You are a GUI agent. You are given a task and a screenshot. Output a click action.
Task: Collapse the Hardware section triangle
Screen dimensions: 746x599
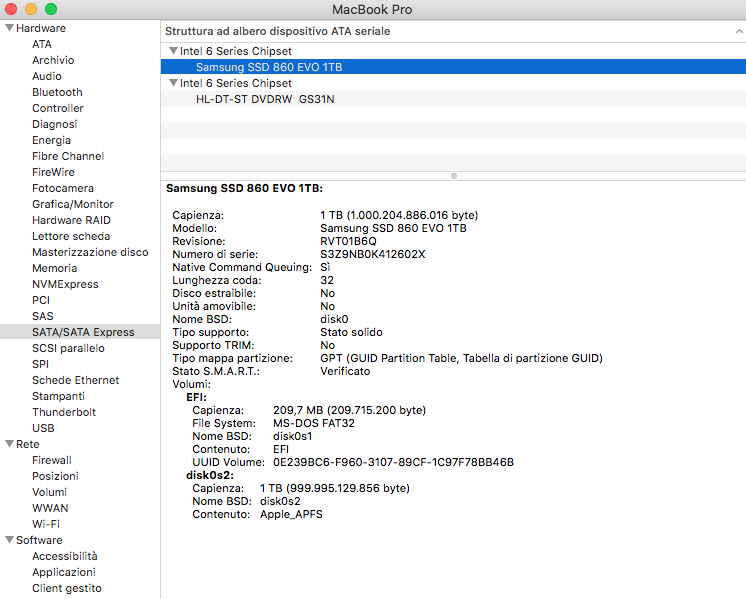pyautogui.click(x=9, y=28)
